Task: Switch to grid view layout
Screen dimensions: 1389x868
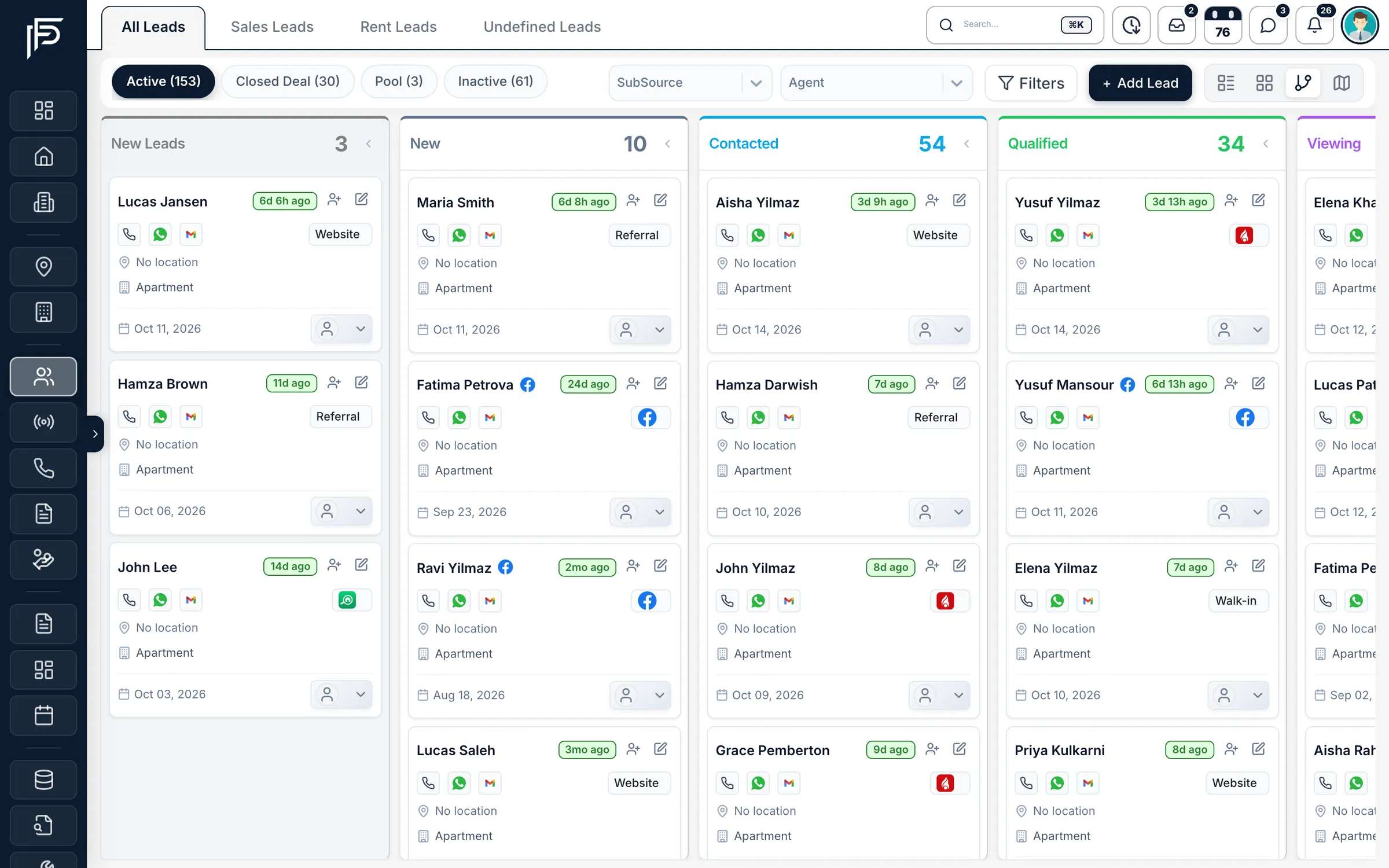Action: [1264, 83]
